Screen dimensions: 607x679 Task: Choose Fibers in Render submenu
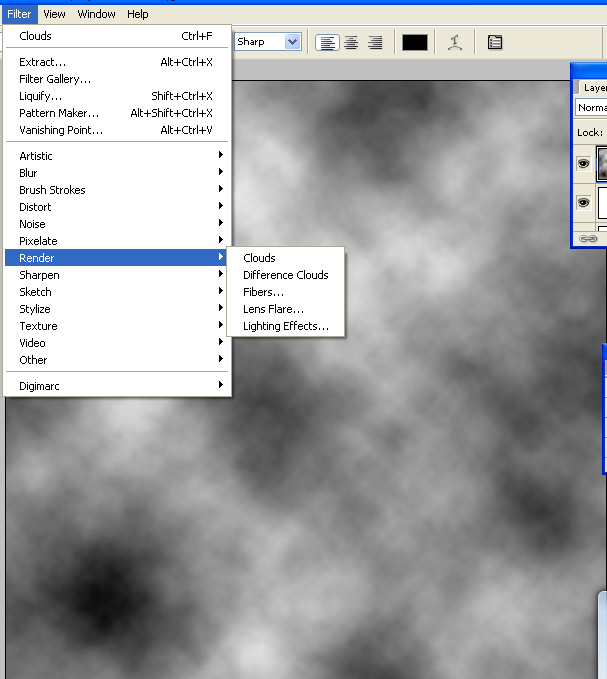click(286, 292)
